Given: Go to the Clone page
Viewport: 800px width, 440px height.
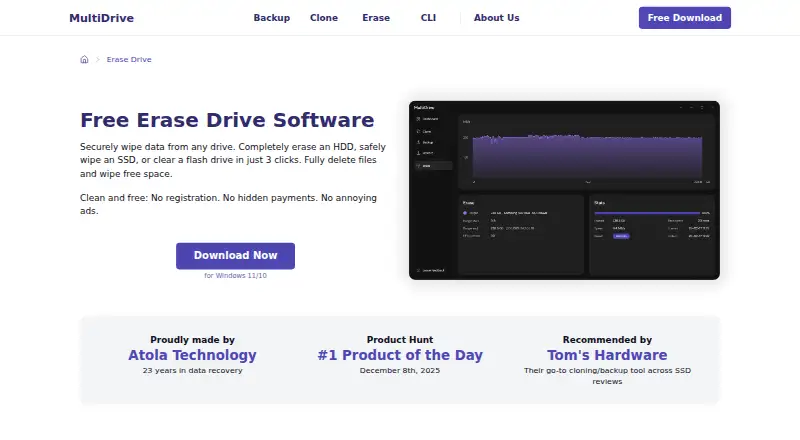Looking at the screenshot, I should pos(324,18).
